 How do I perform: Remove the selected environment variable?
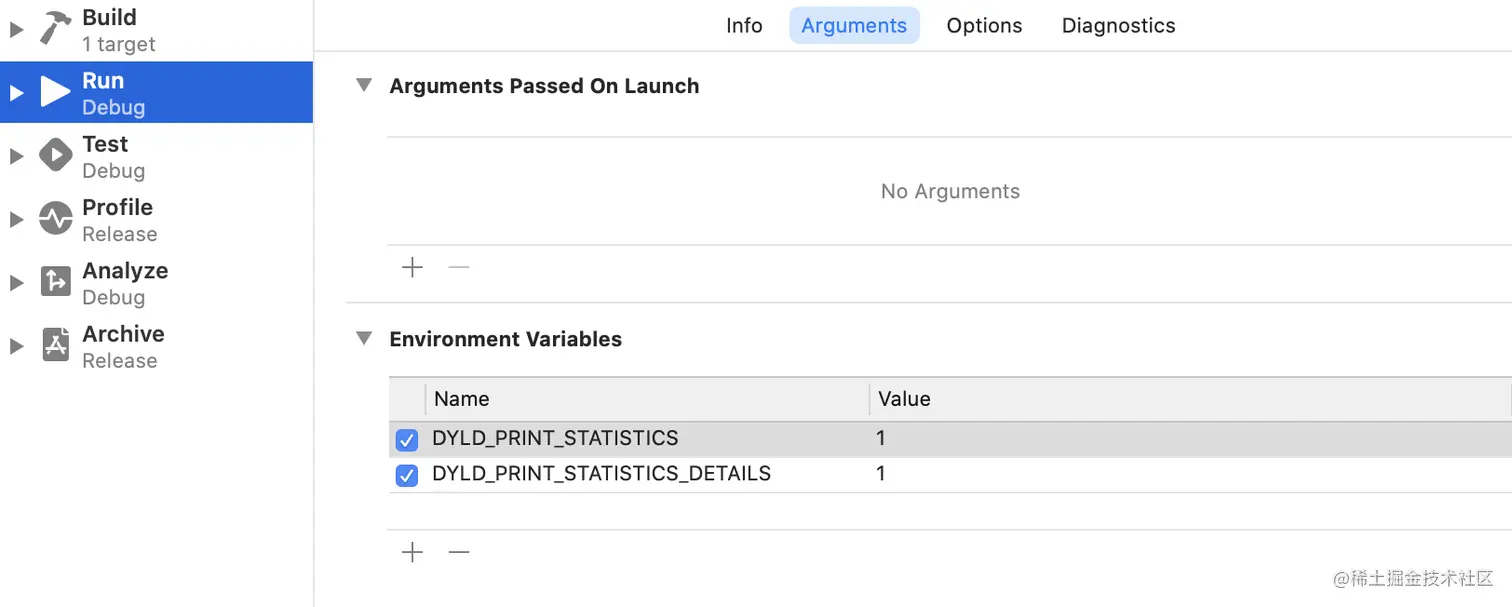coord(459,552)
